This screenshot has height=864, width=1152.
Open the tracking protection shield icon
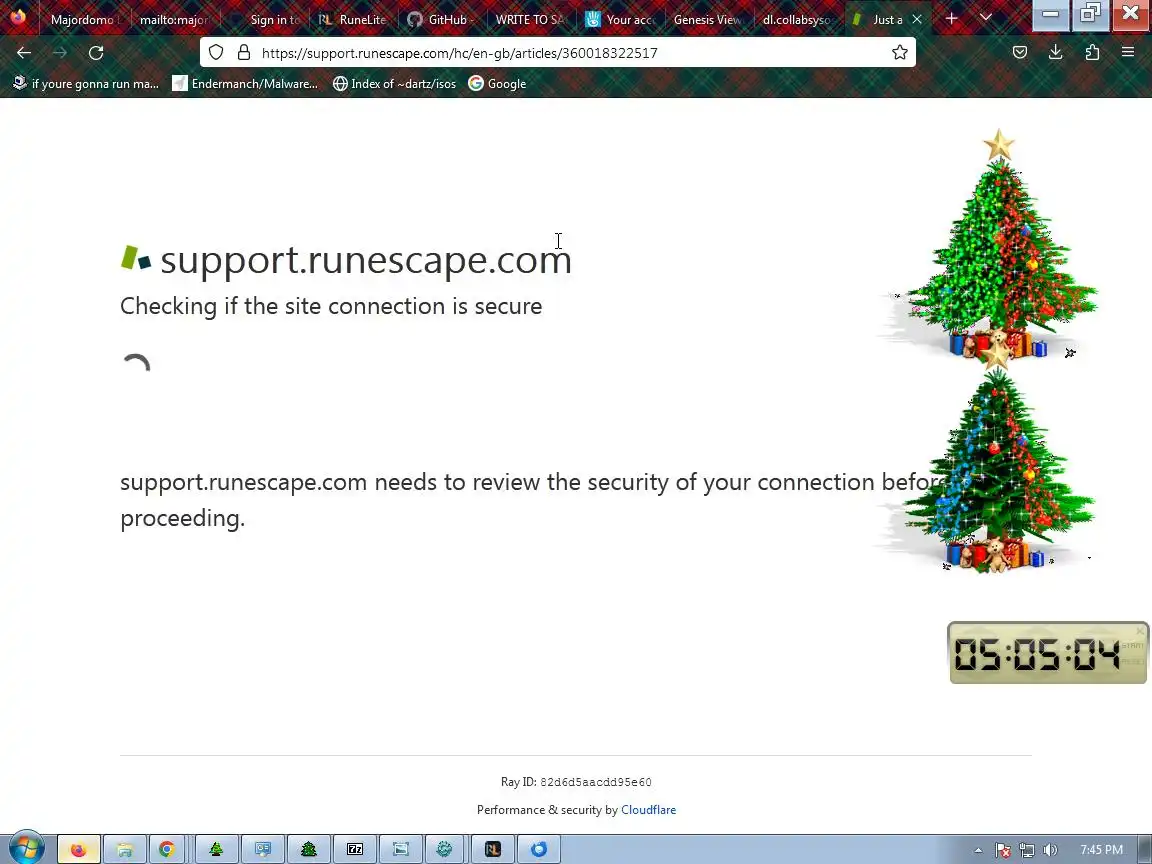215,52
